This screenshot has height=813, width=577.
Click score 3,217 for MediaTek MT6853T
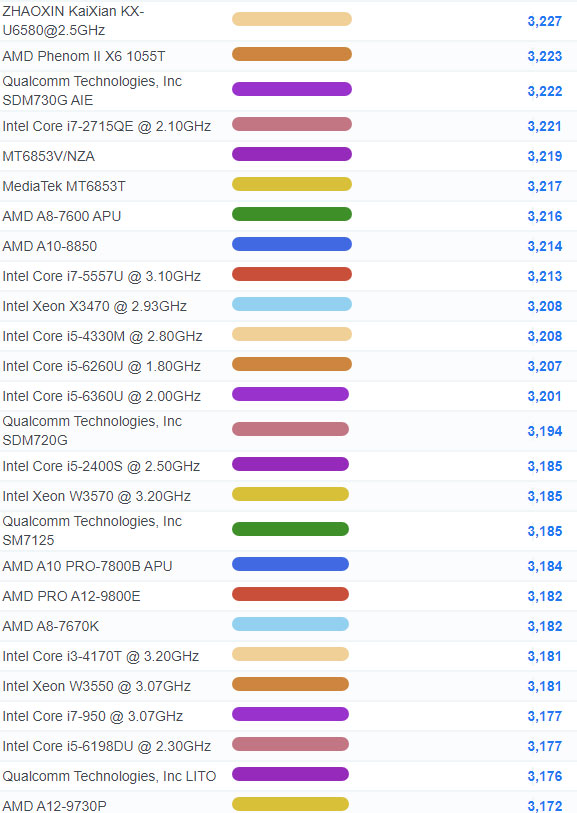click(x=545, y=186)
